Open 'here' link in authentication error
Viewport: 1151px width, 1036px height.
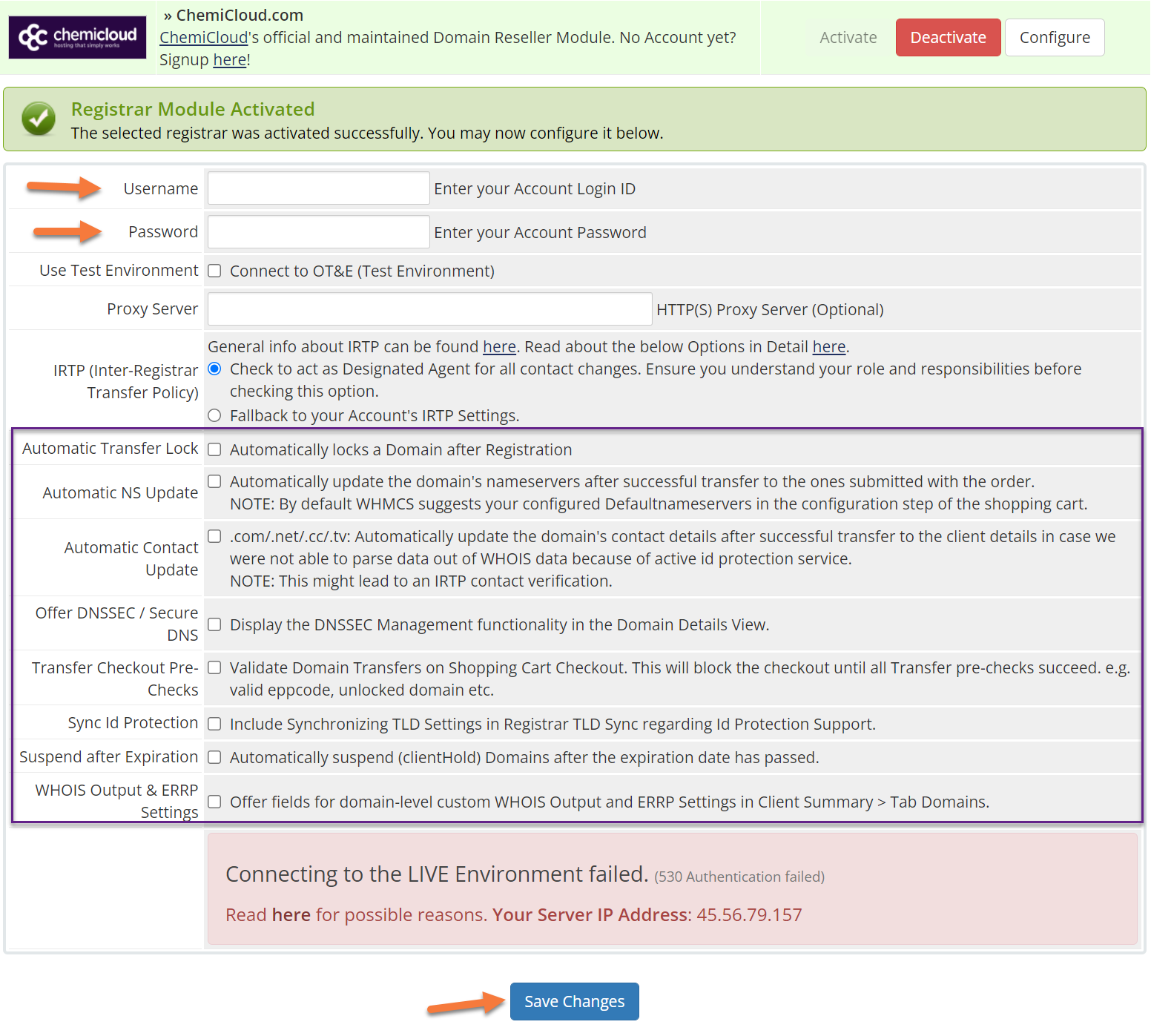[291, 914]
